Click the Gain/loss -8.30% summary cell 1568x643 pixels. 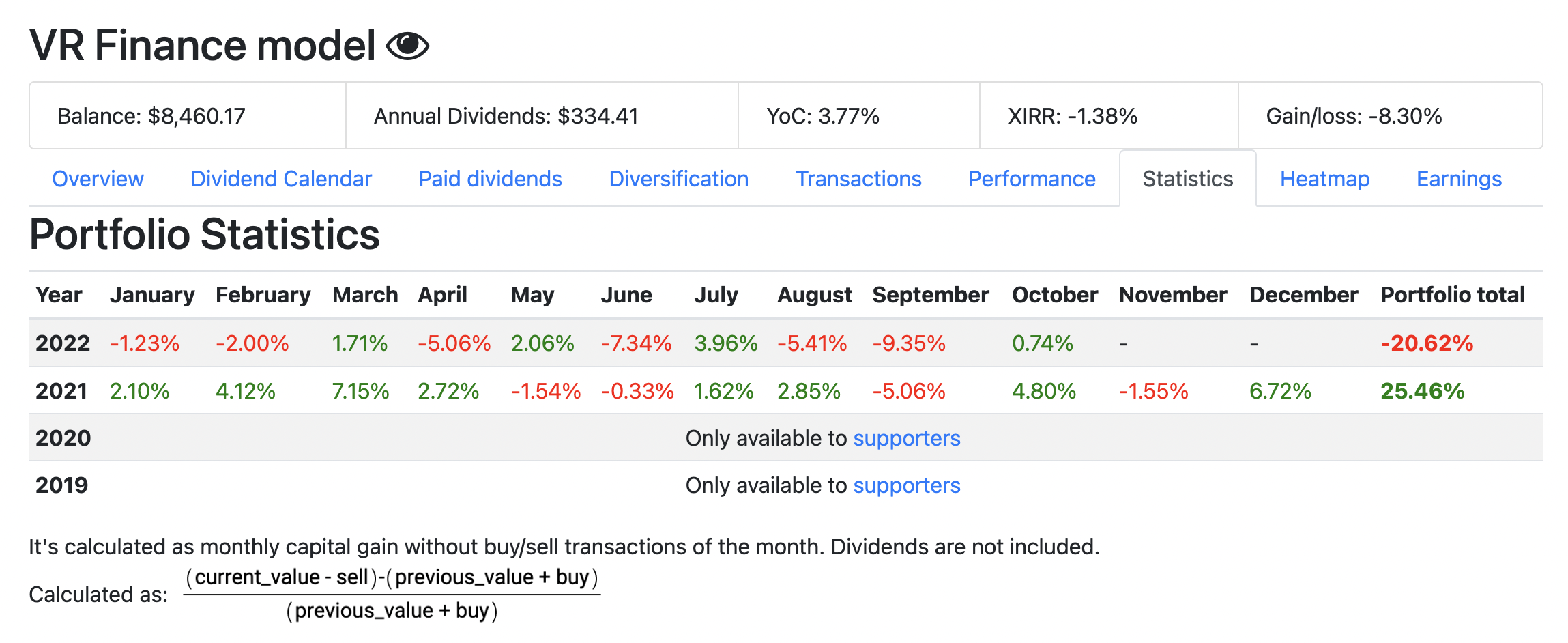[x=1391, y=116]
